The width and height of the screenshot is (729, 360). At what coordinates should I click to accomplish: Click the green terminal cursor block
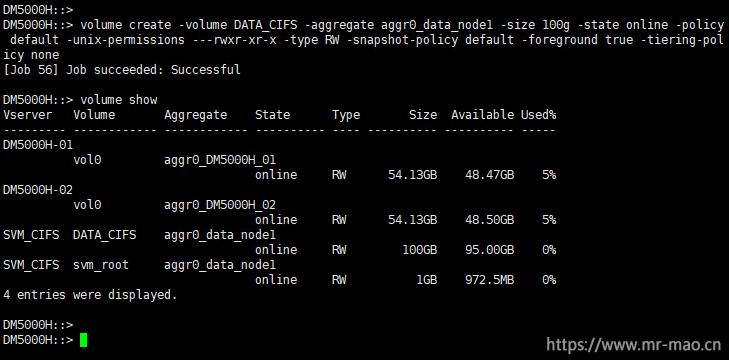tap(84, 340)
